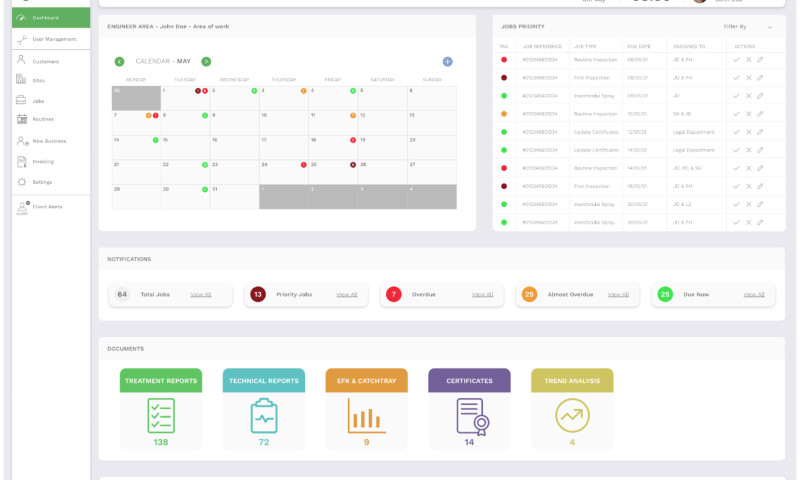This screenshot has height=480, width=800.
Task: Edit the First Inspection 18/05/21 job
Action: [x=760, y=186]
